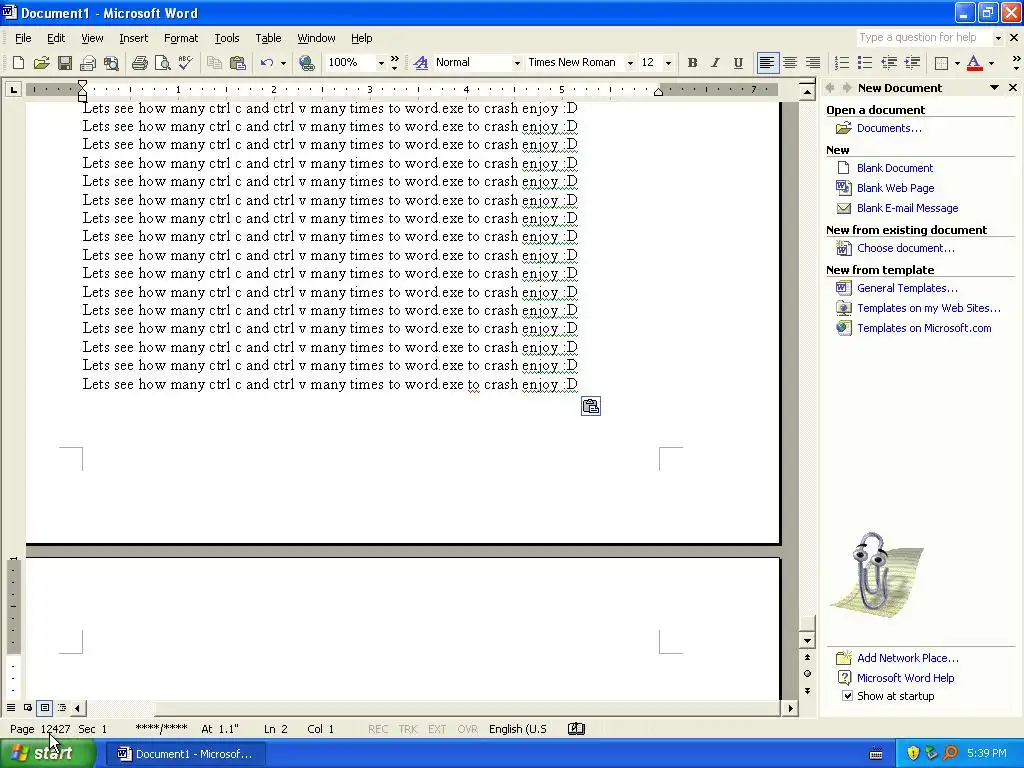Click the Paste toolbar icon
This screenshot has width=1024, height=768.
pos(238,63)
